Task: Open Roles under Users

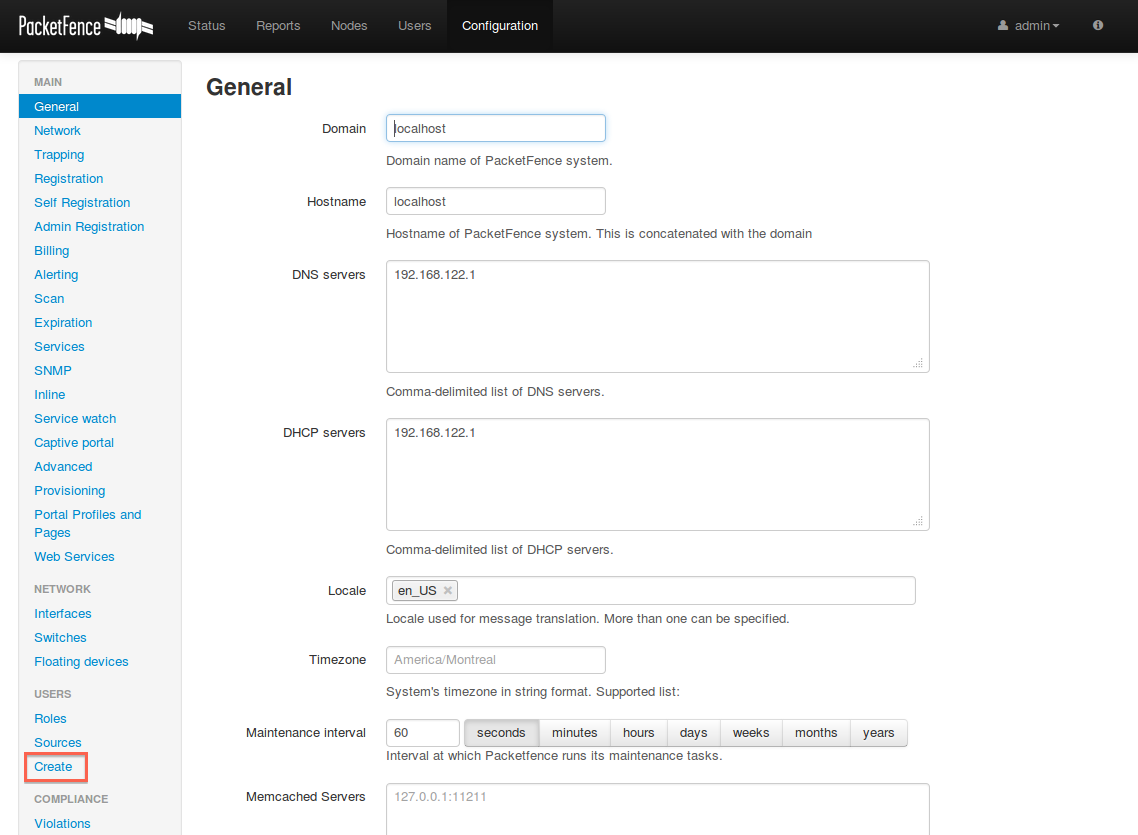Action: coord(50,718)
